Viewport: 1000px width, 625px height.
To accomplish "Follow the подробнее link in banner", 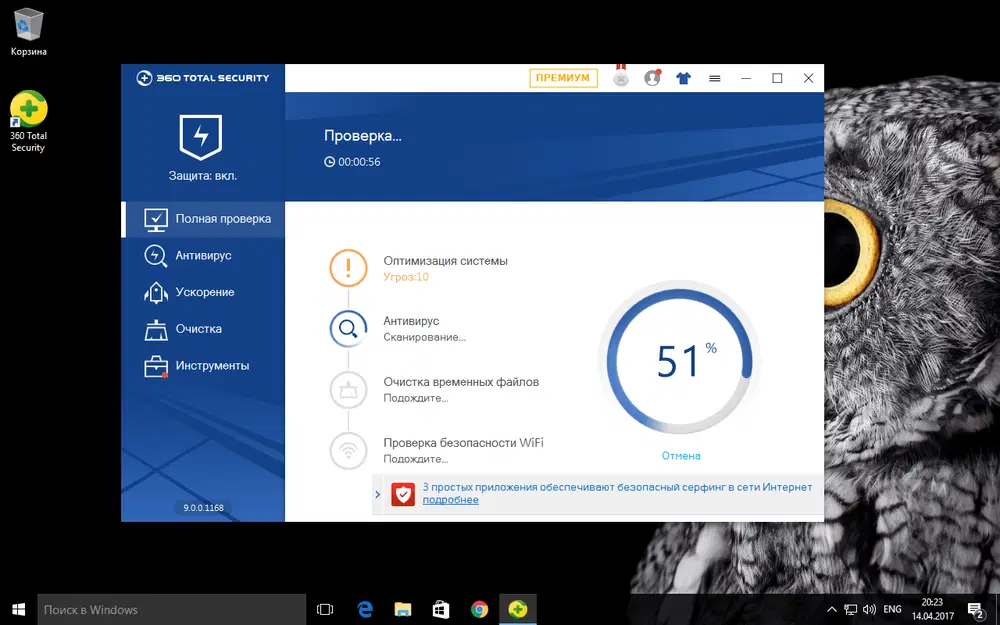I will (450, 500).
